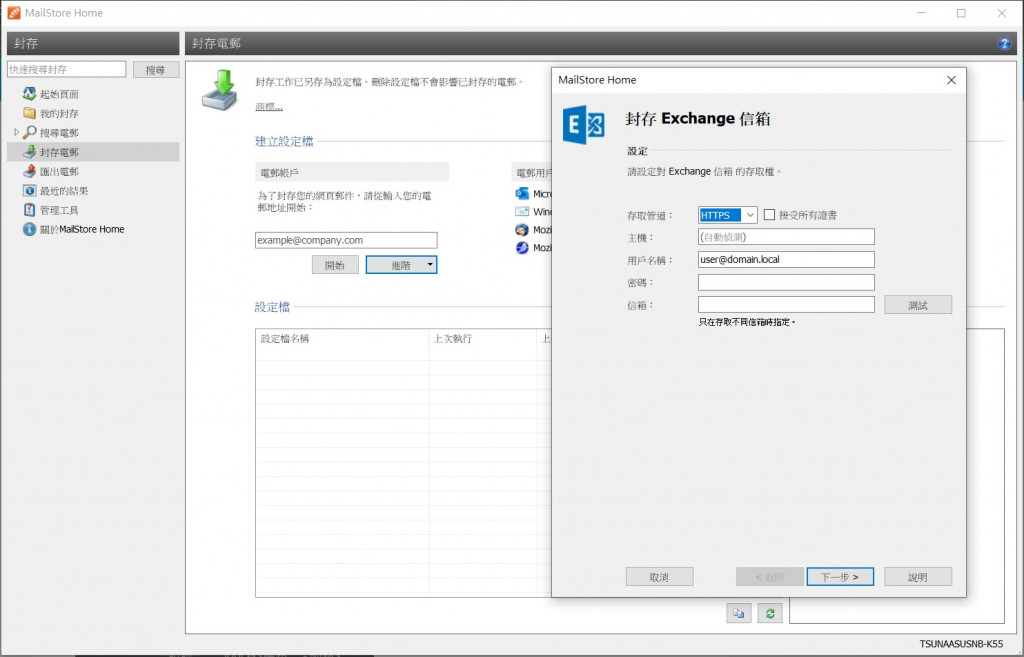Focus the 用戶名稱 username field

(x=786, y=259)
